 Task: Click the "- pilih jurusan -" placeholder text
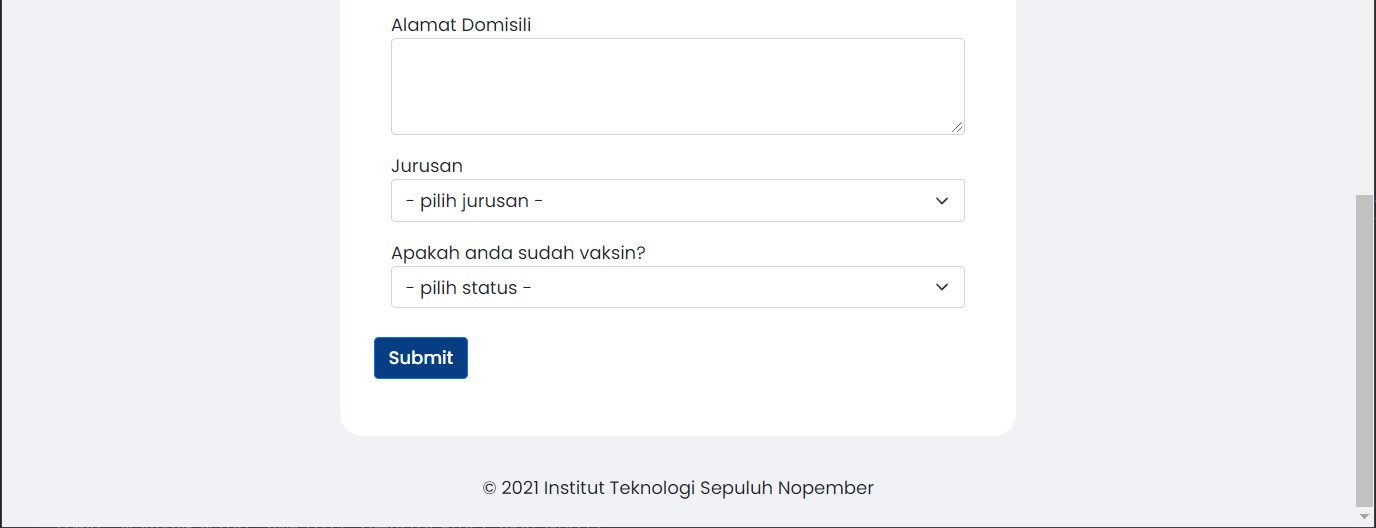click(475, 201)
